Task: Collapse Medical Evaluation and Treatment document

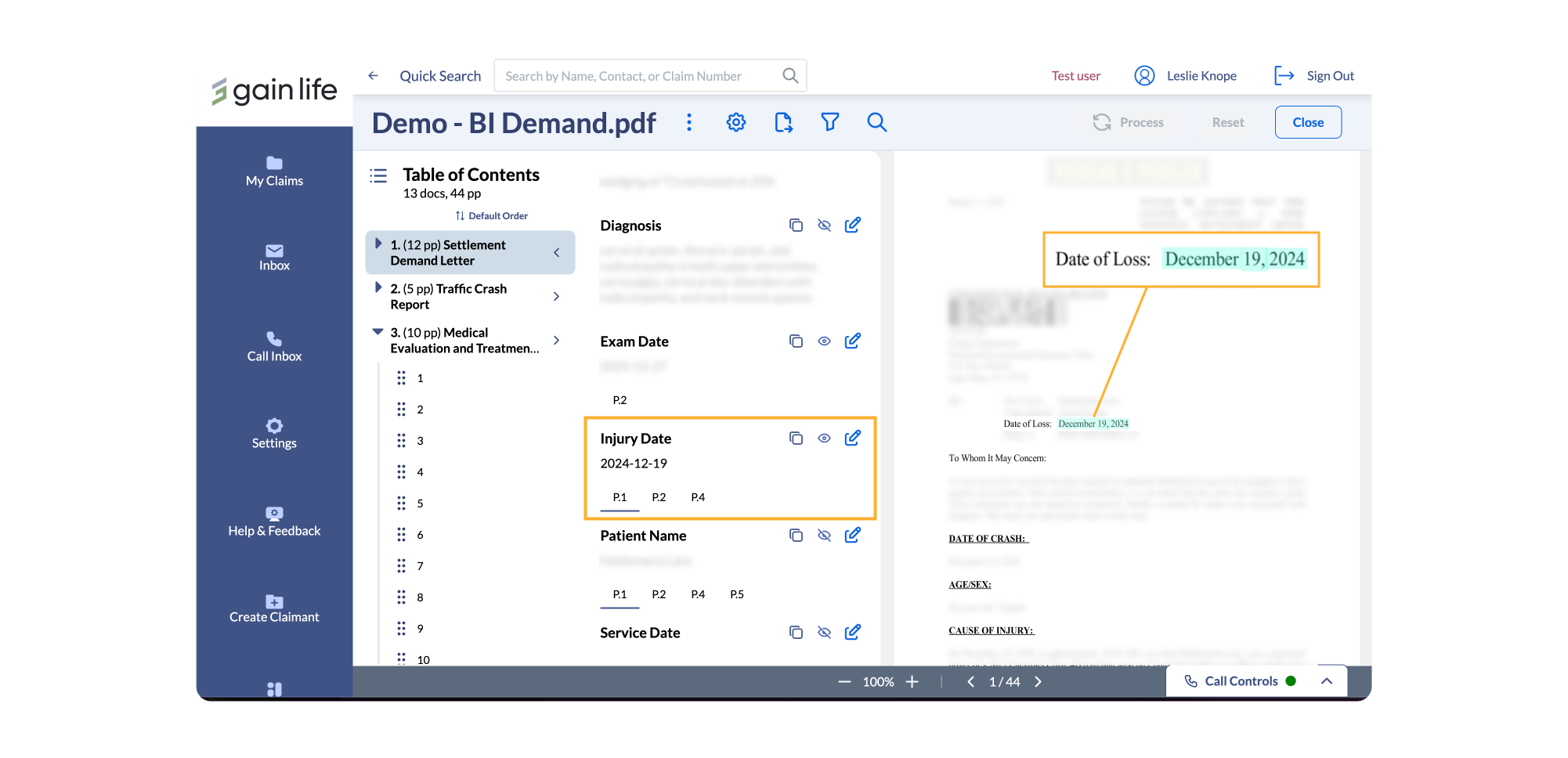Action: click(x=378, y=332)
